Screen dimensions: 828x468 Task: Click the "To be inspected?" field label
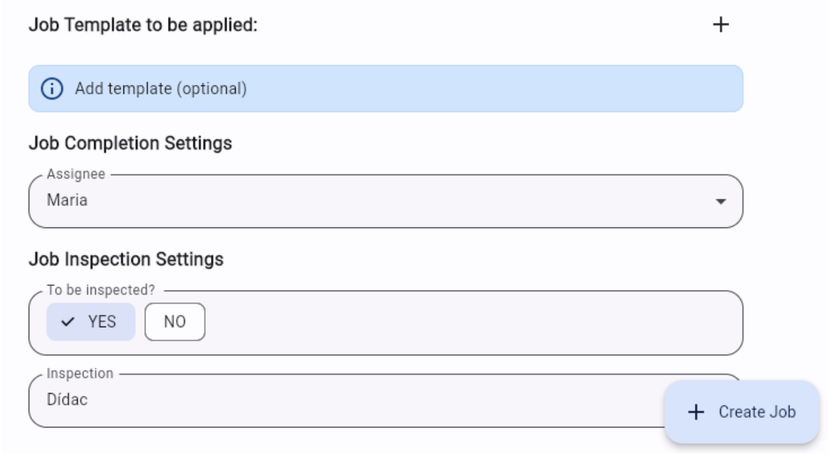click(101, 291)
